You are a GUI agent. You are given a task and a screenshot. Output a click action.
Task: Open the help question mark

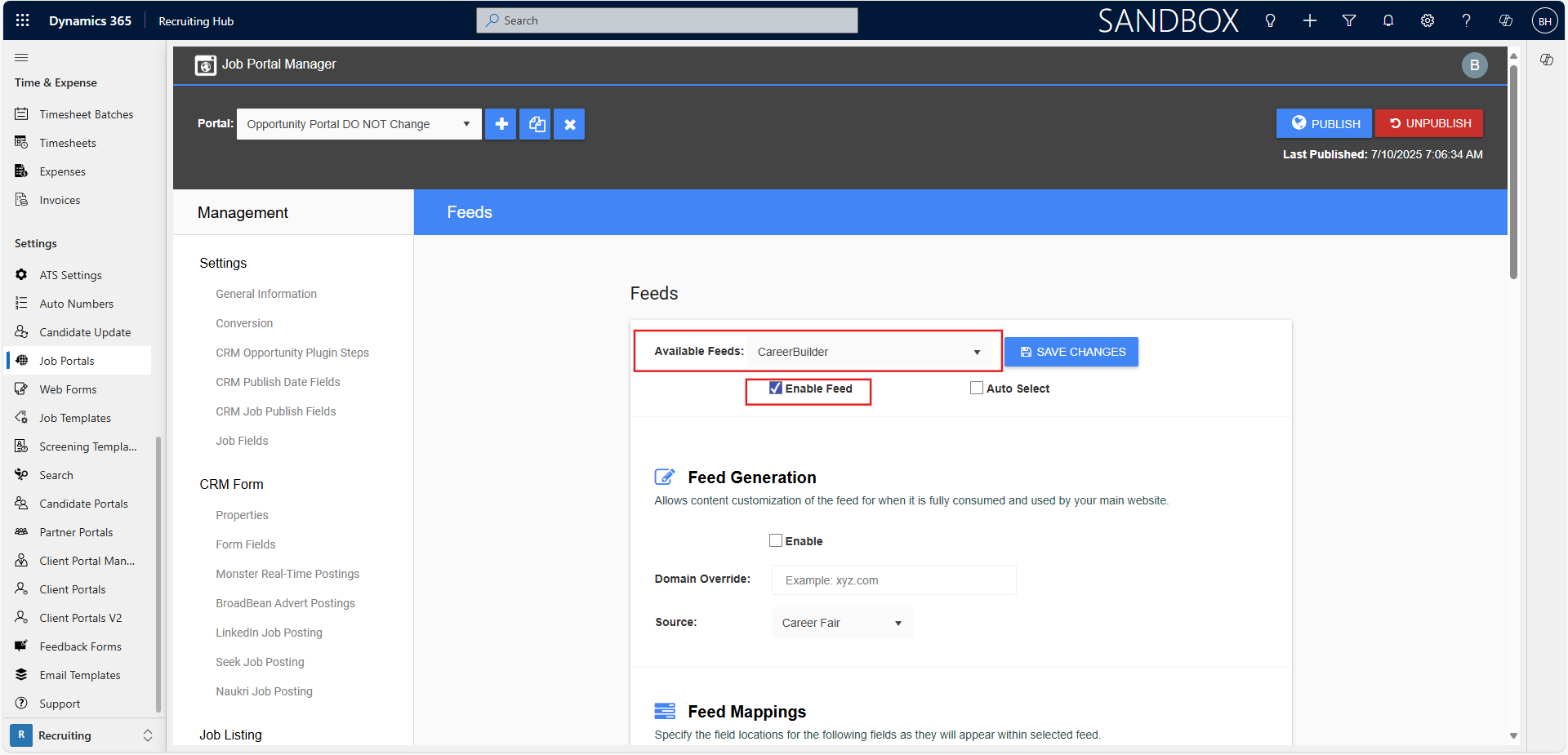[x=1467, y=20]
